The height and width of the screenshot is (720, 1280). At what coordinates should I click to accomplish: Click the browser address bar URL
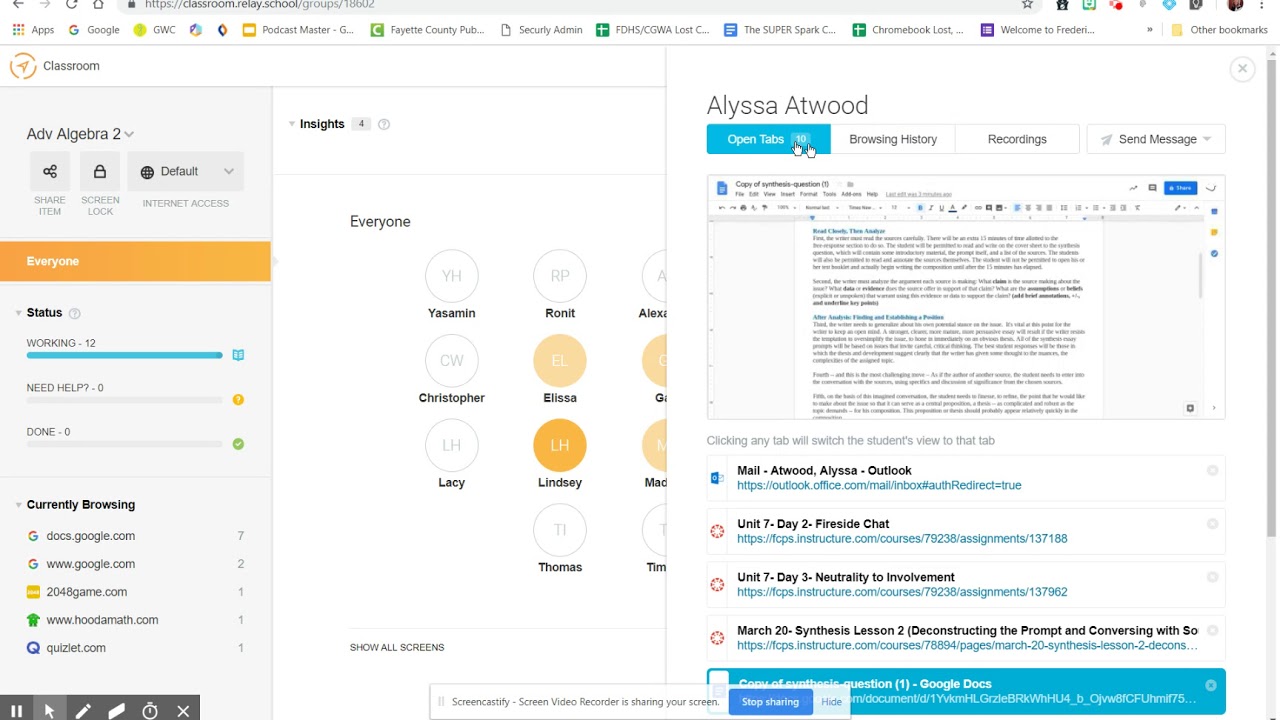coord(260,5)
